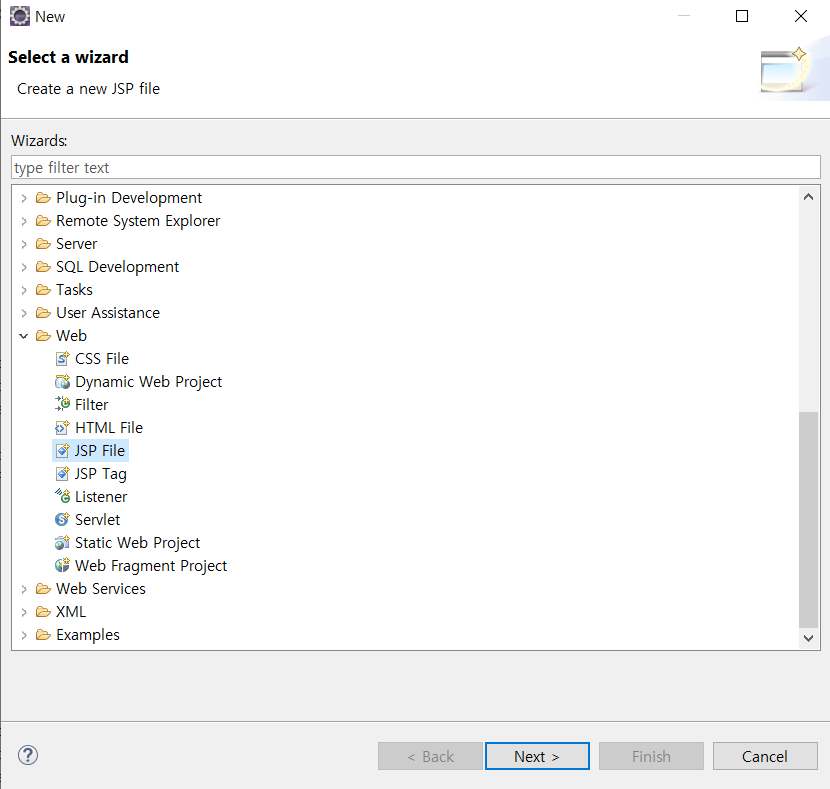Click the type filter text field
The image size is (830, 789).
(416, 168)
